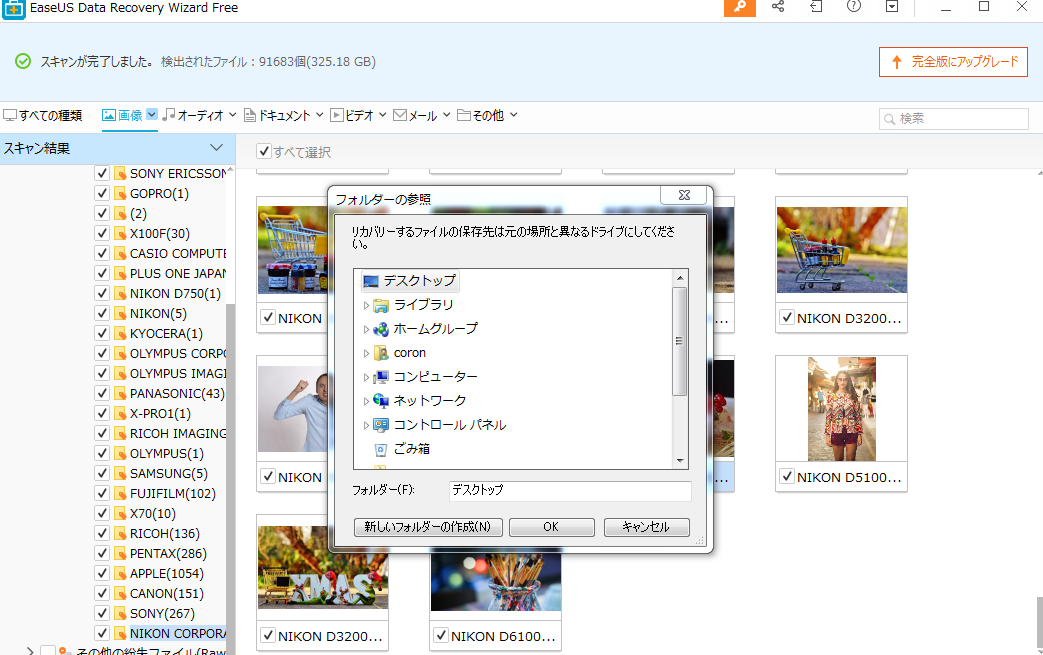The height and width of the screenshot is (655, 1043).
Task: Select the NIKON(5) tree item
Action: tap(158, 313)
